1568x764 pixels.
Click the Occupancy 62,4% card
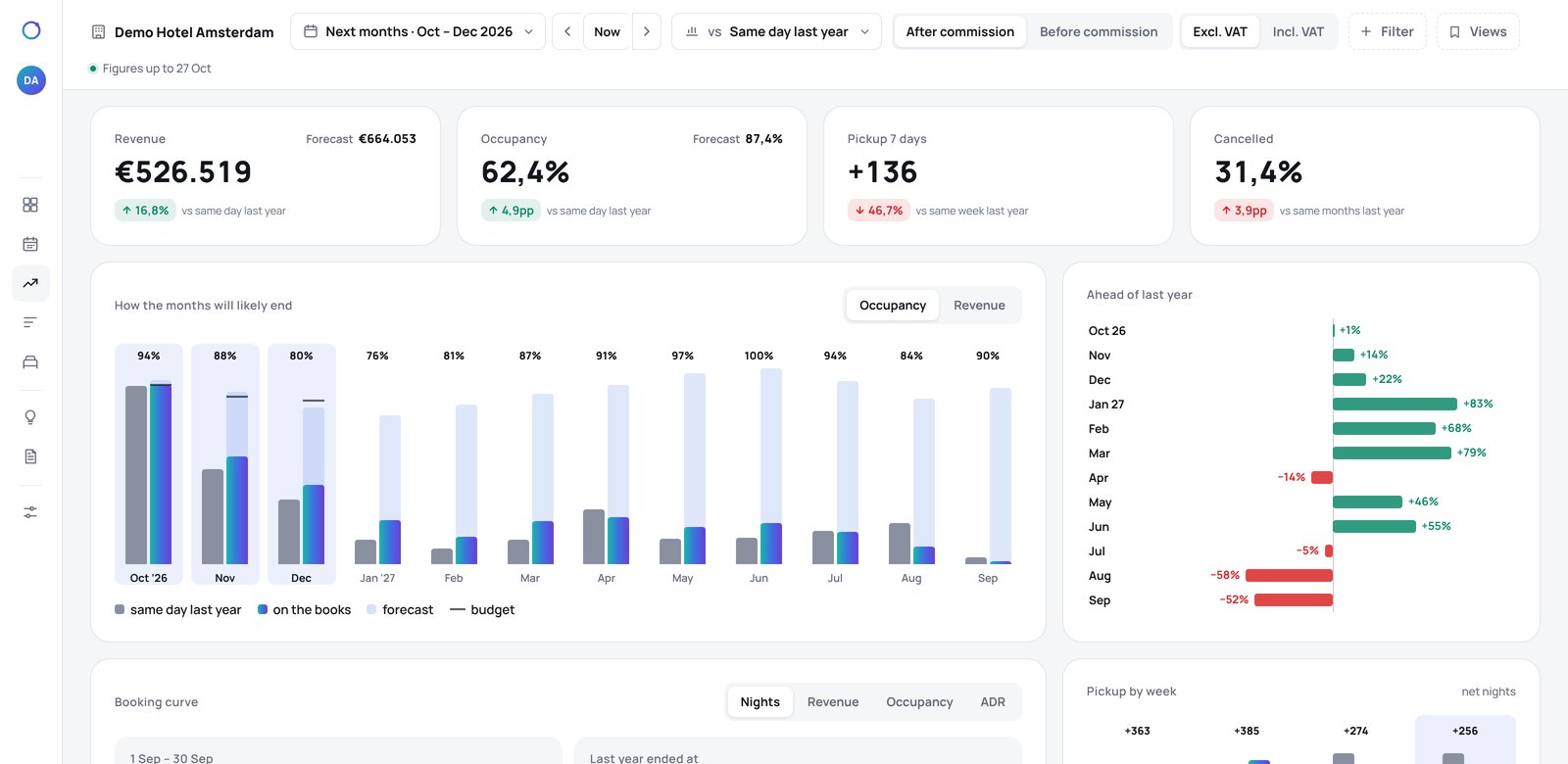coord(632,175)
